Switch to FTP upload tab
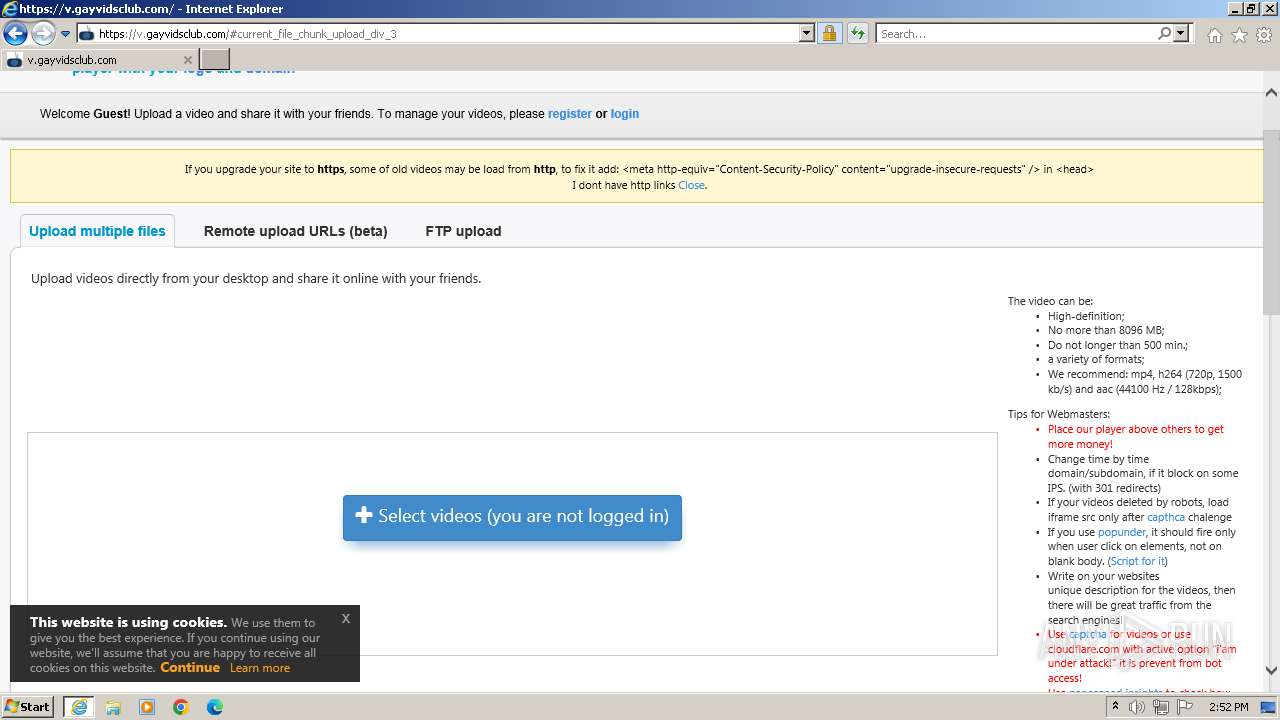 [463, 231]
